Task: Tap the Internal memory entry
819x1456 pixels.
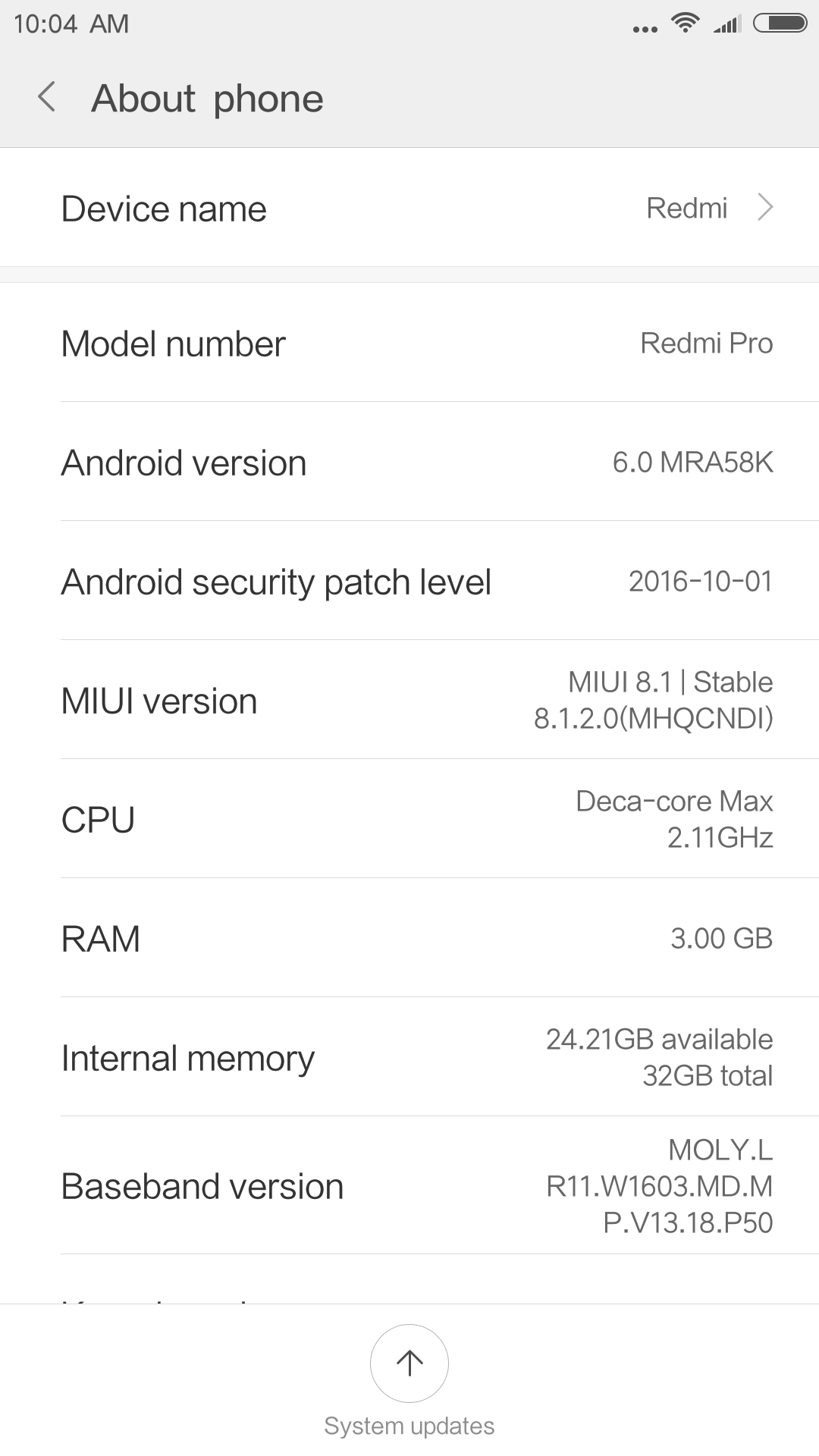Action: pyautogui.click(x=409, y=1058)
